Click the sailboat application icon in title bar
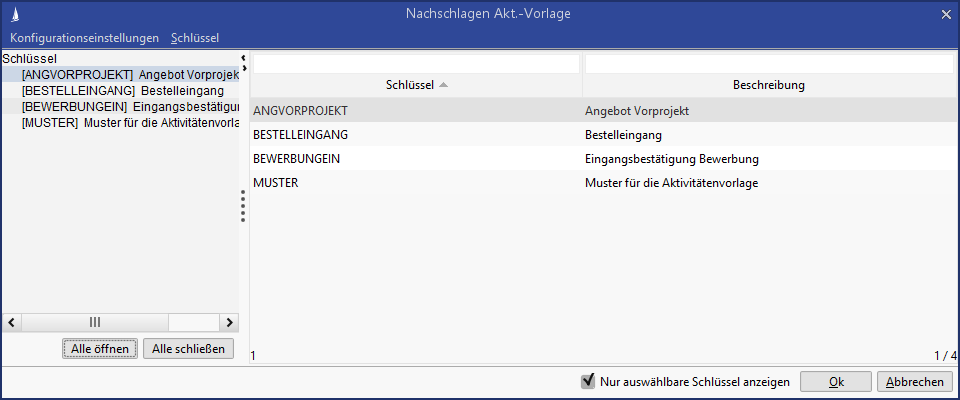 point(14,14)
